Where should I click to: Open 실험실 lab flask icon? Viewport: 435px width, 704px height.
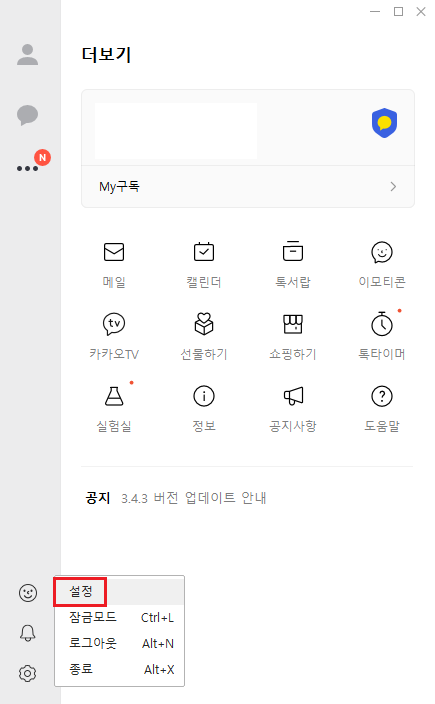114,396
